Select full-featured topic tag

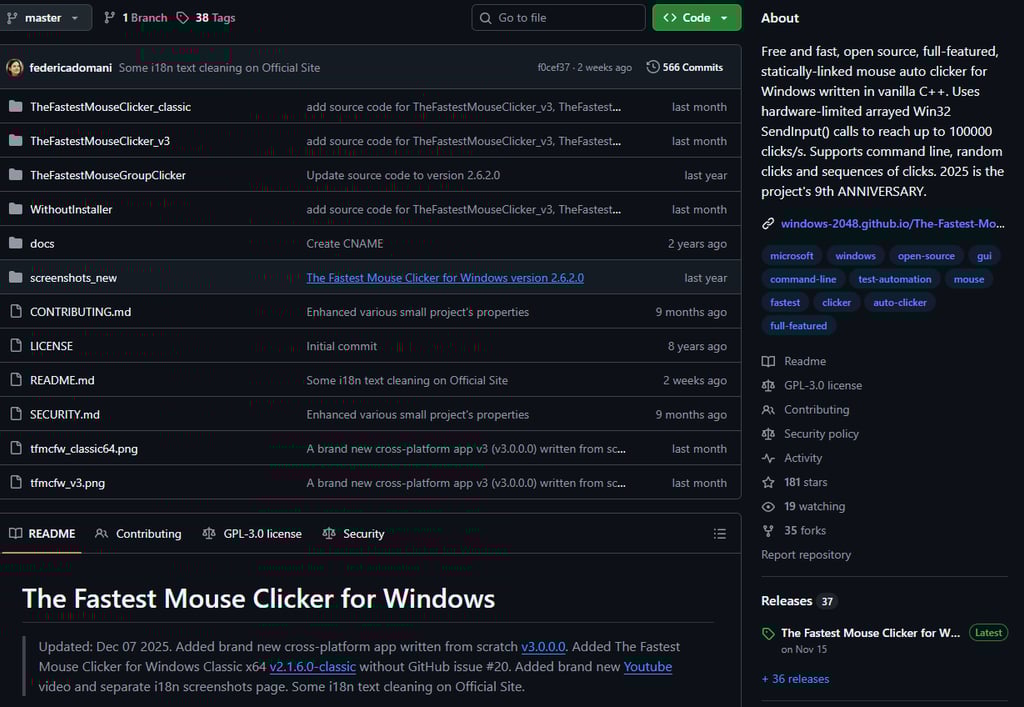798,326
